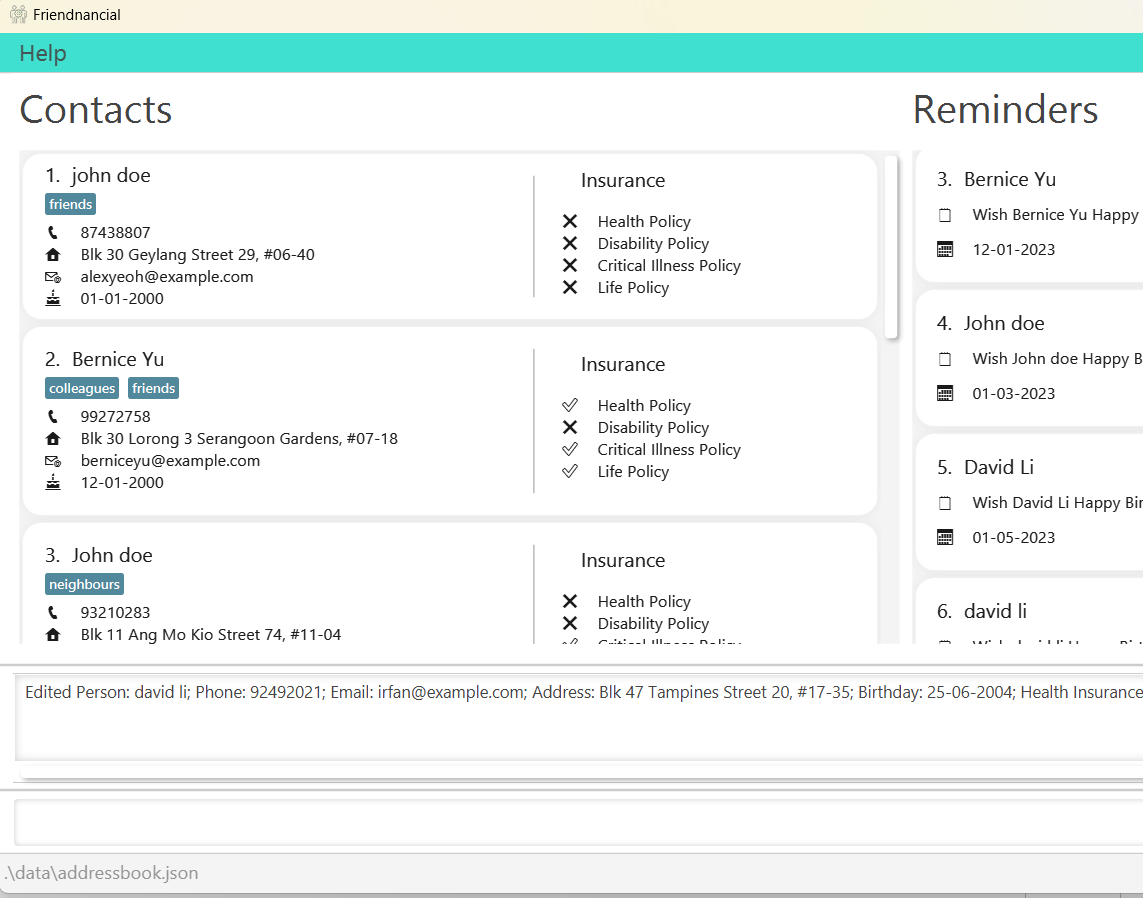Screen dimensions: 1143x898
Task: Click cross icon for john doe Health Policy
Action: click(x=570, y=221)
